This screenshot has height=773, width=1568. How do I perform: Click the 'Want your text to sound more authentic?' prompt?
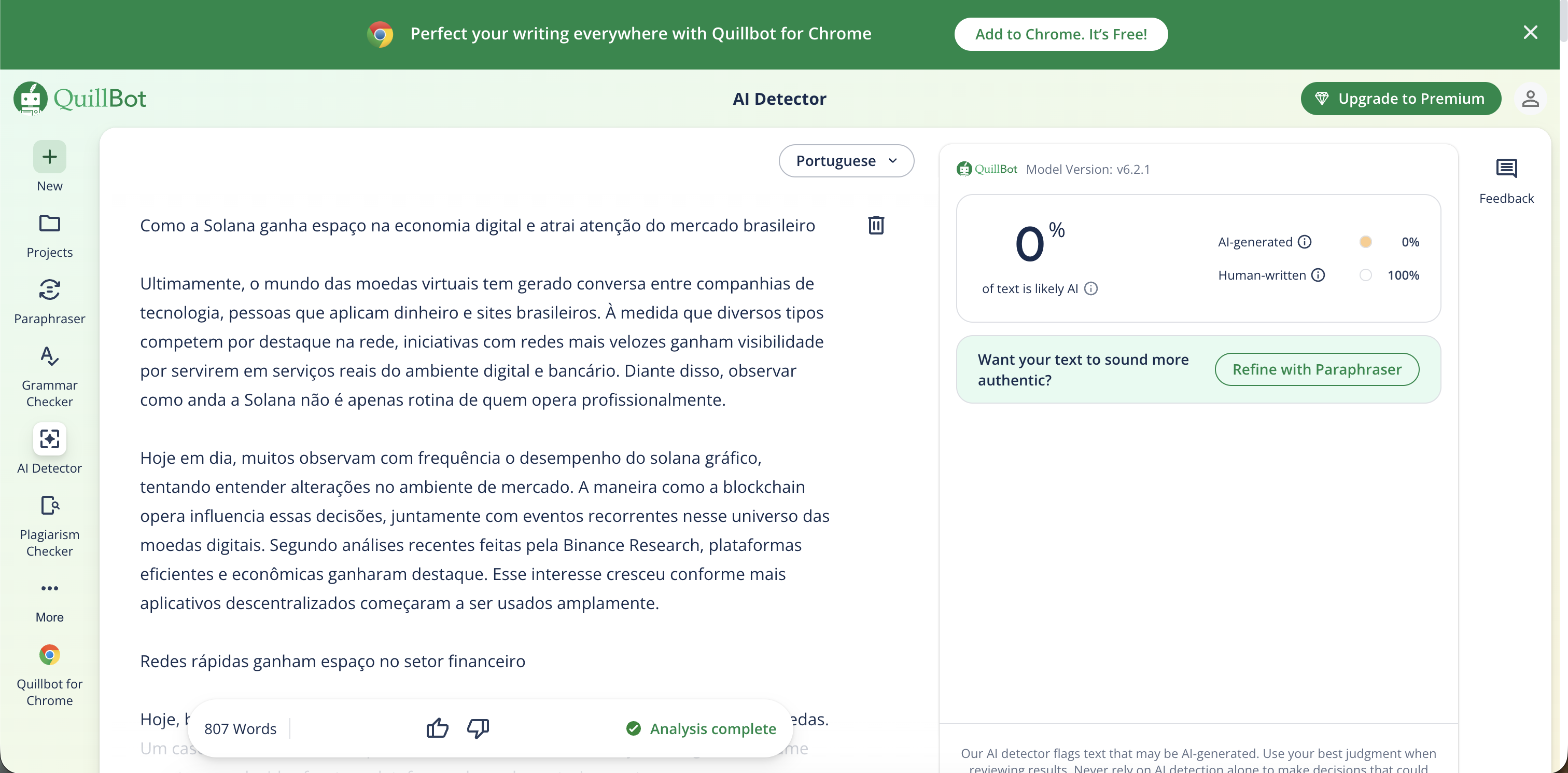pos(1083,370)
